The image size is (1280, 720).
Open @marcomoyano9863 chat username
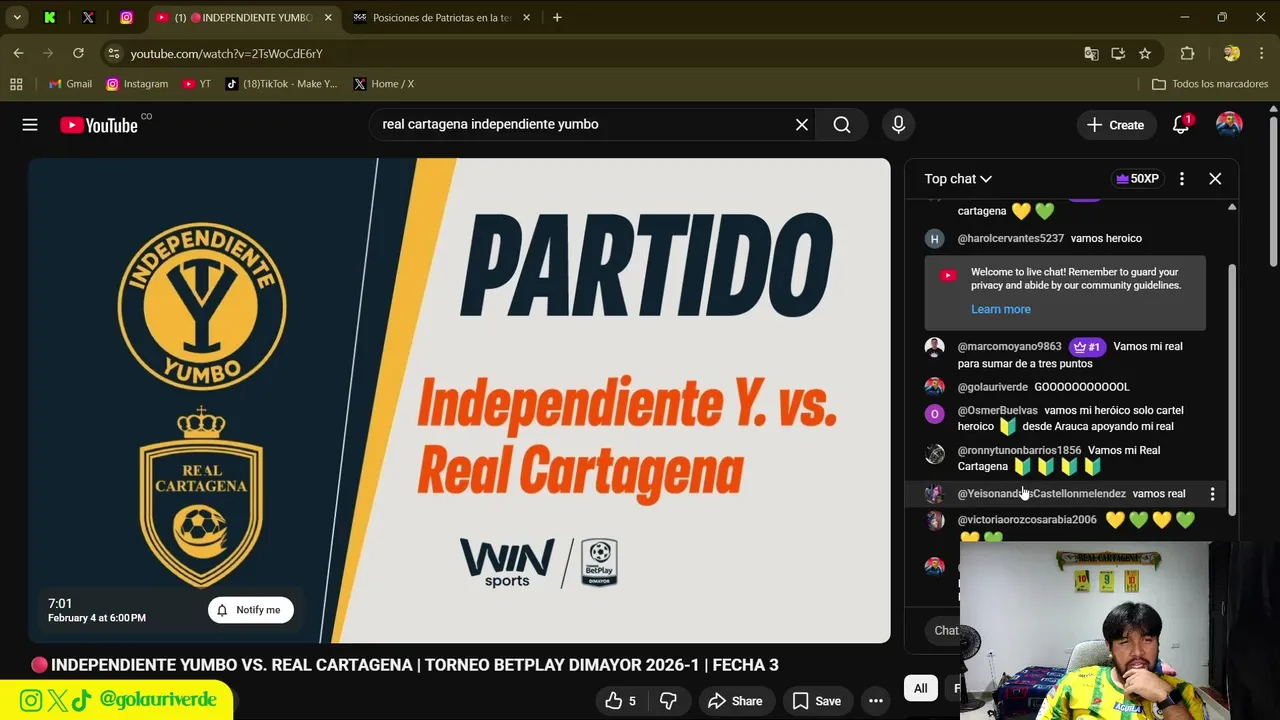click(x=1009, y=347)
